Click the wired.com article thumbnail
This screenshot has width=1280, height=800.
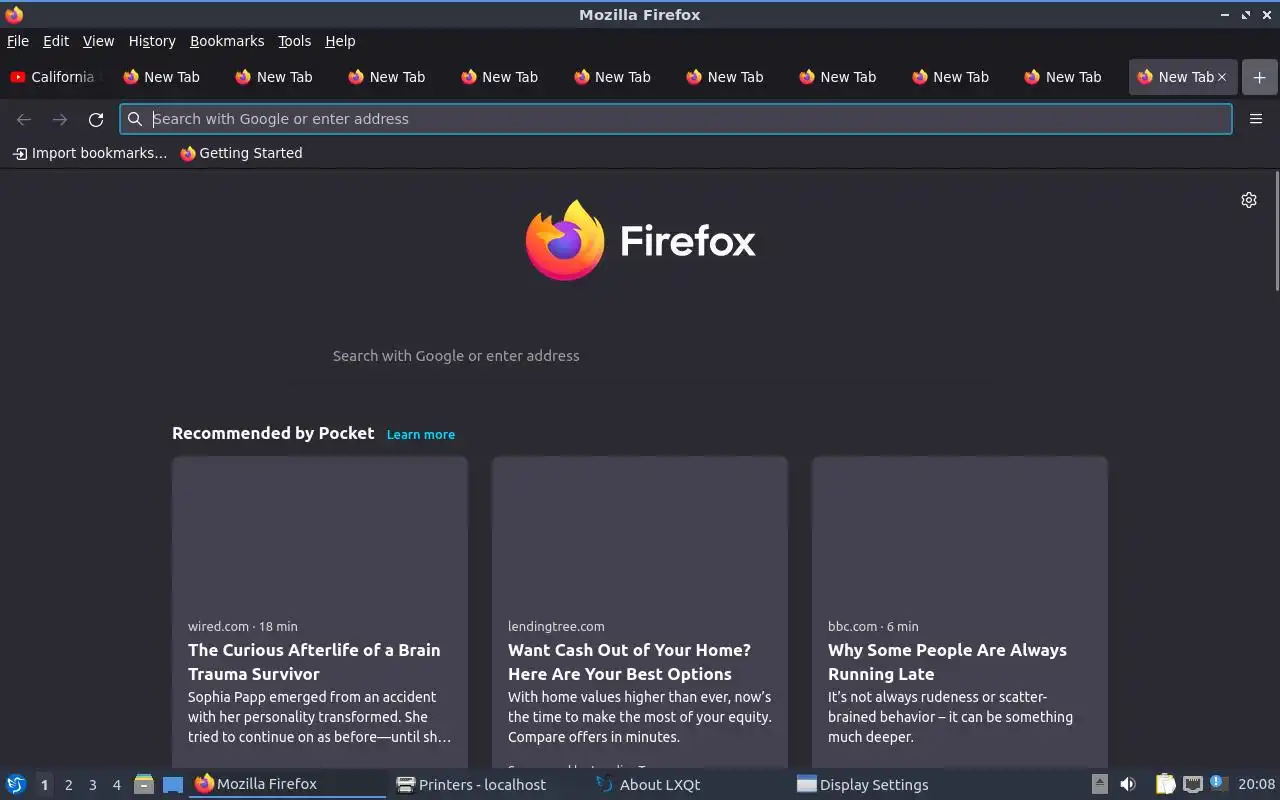pos(320,531)
